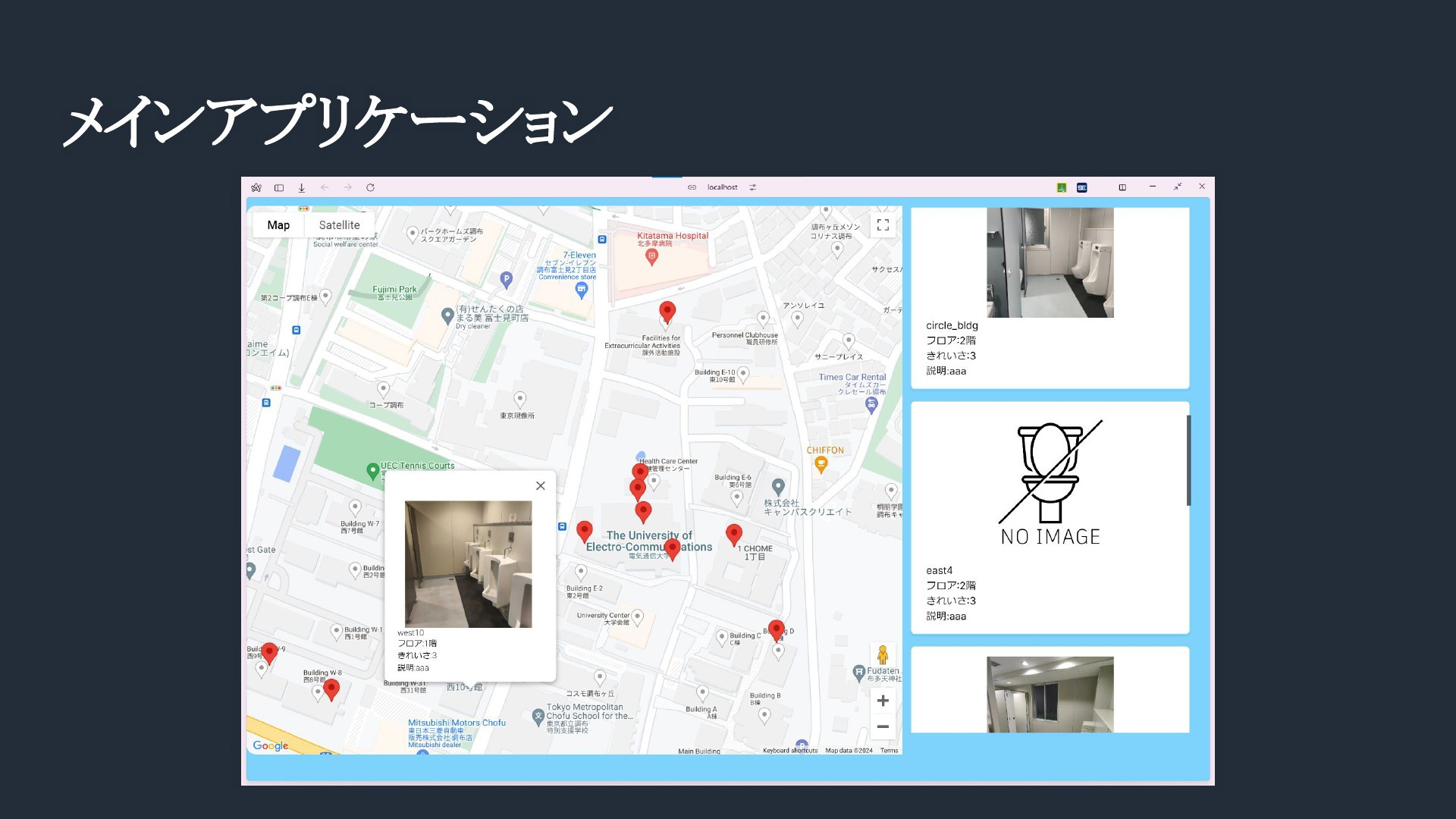
Task: Open the Keyboard shortcuts link on the map
Action: [x=789, y=751]
